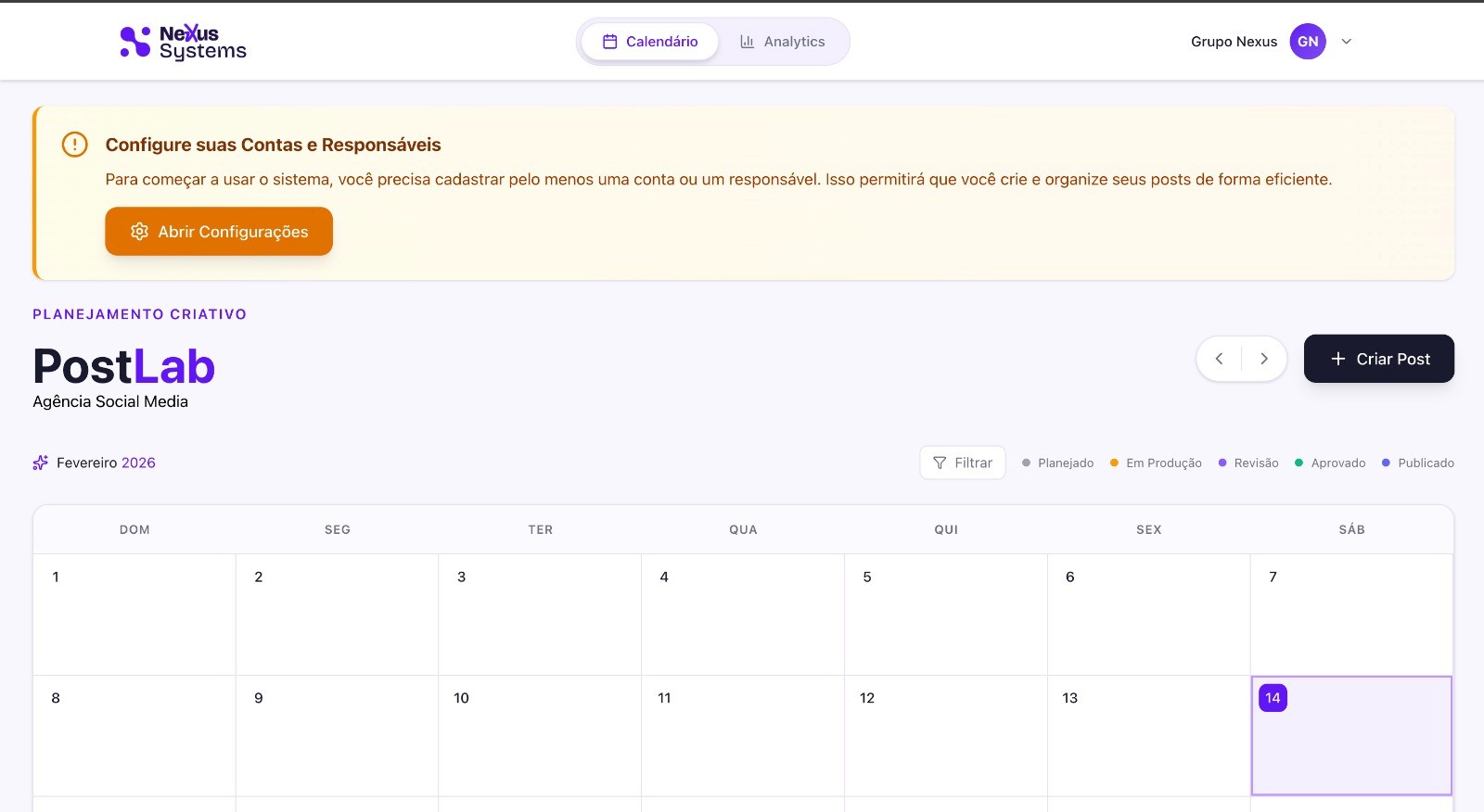
Task: Click Configure suas Contas e Responsáveis heading
Action: (x=273, y=145)
